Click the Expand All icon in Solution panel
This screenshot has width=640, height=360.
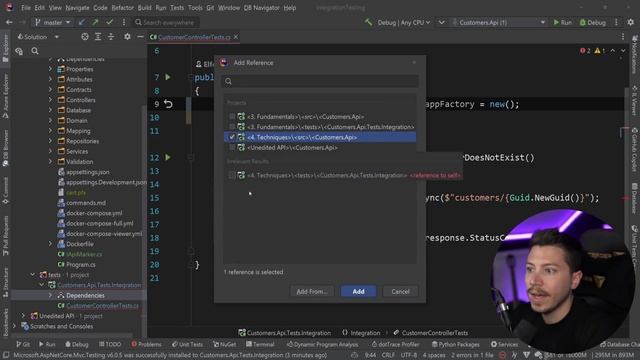coord(98,37)
